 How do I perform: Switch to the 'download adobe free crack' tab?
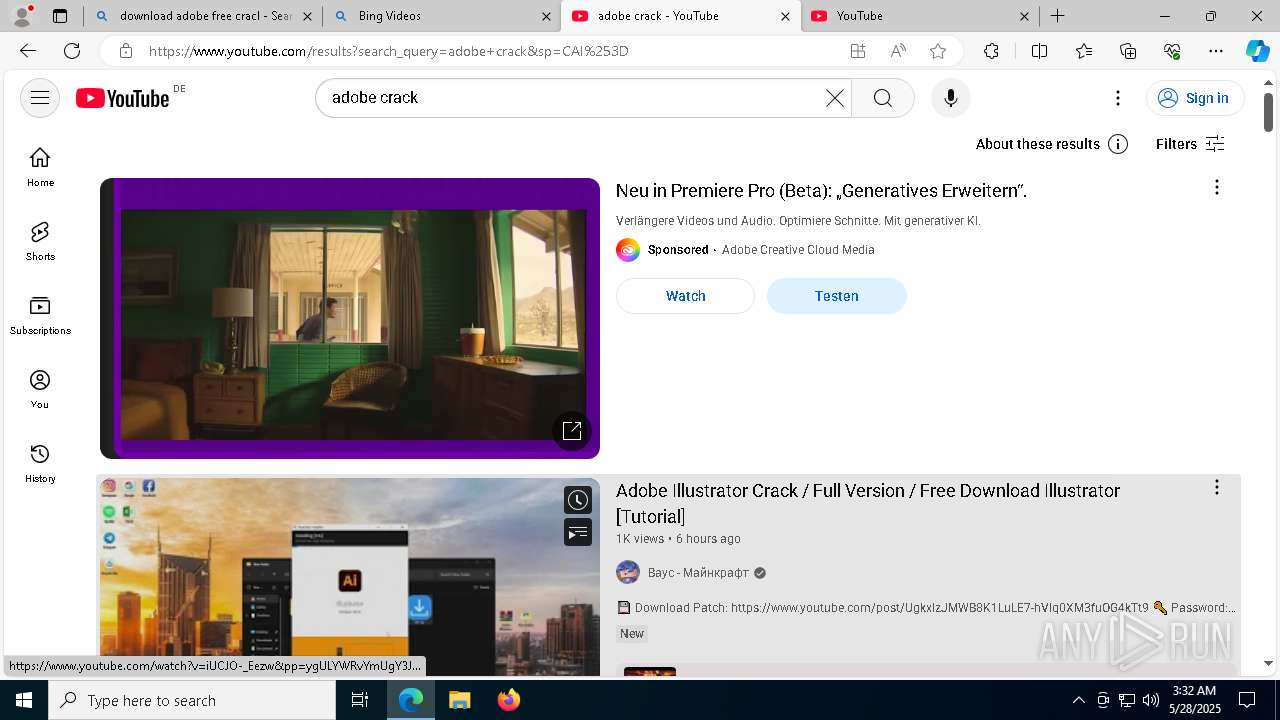[203, 16]
